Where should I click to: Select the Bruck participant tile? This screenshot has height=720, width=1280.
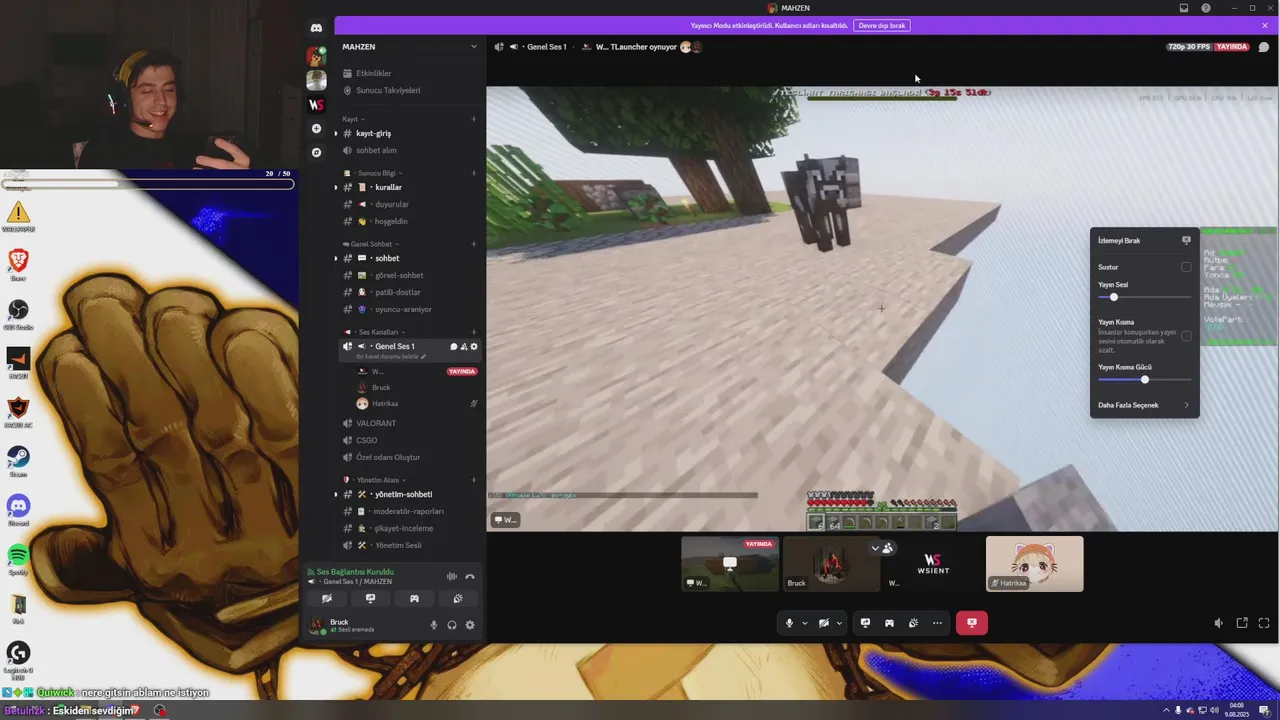click(831, 564)
